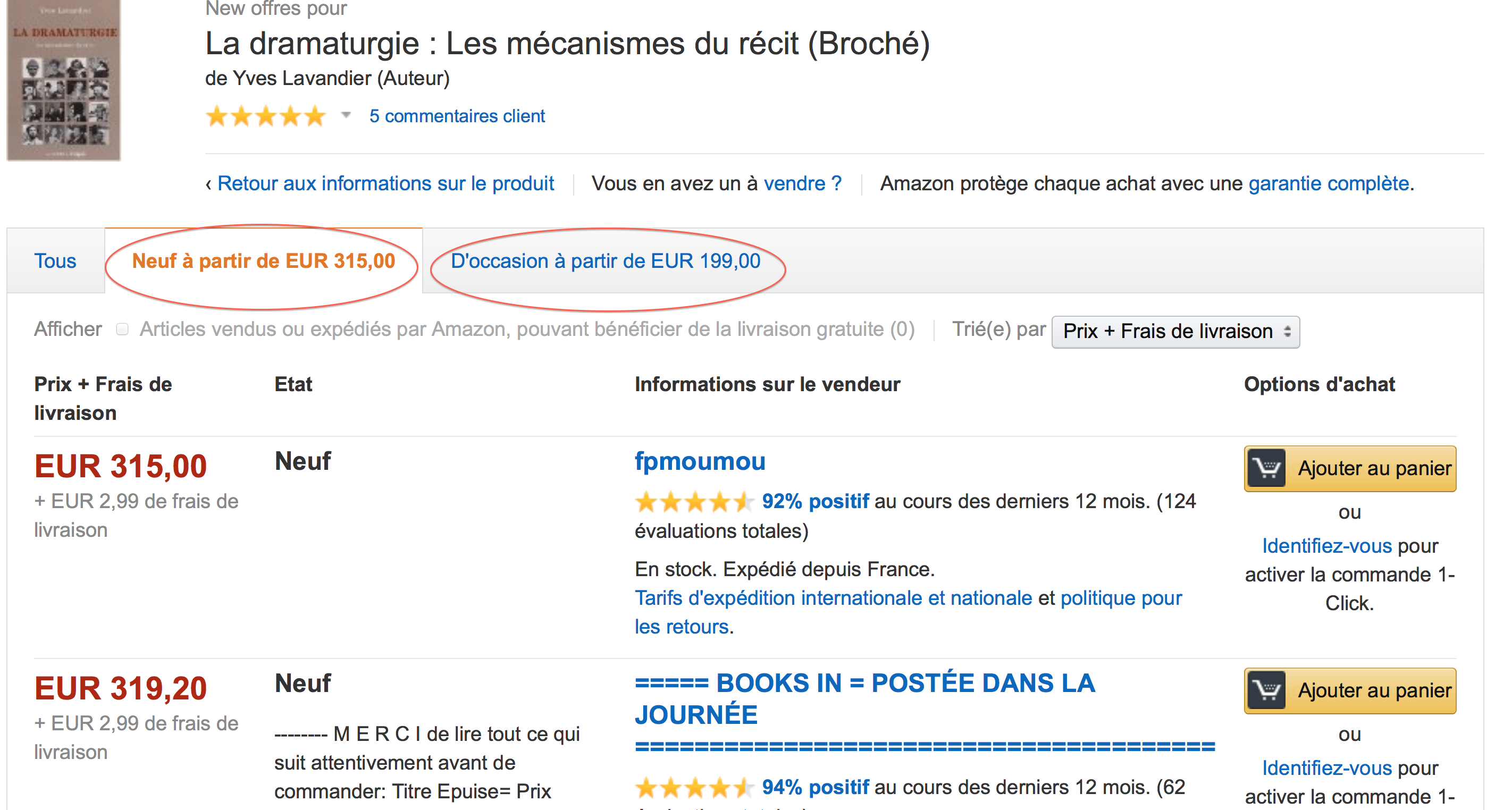This screenshot has width=1512, height=810.
Task: Click the 'vendre ?' link
Action: (802, 184)
